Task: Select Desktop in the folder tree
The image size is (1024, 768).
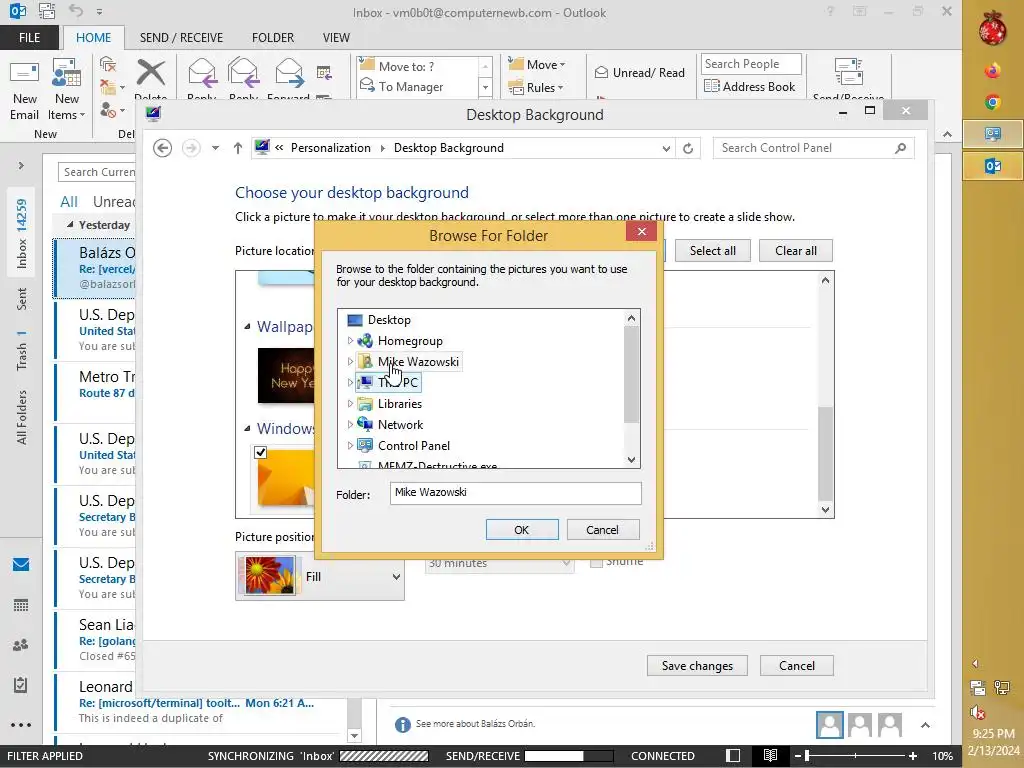Action: click(x=389, y=320)
